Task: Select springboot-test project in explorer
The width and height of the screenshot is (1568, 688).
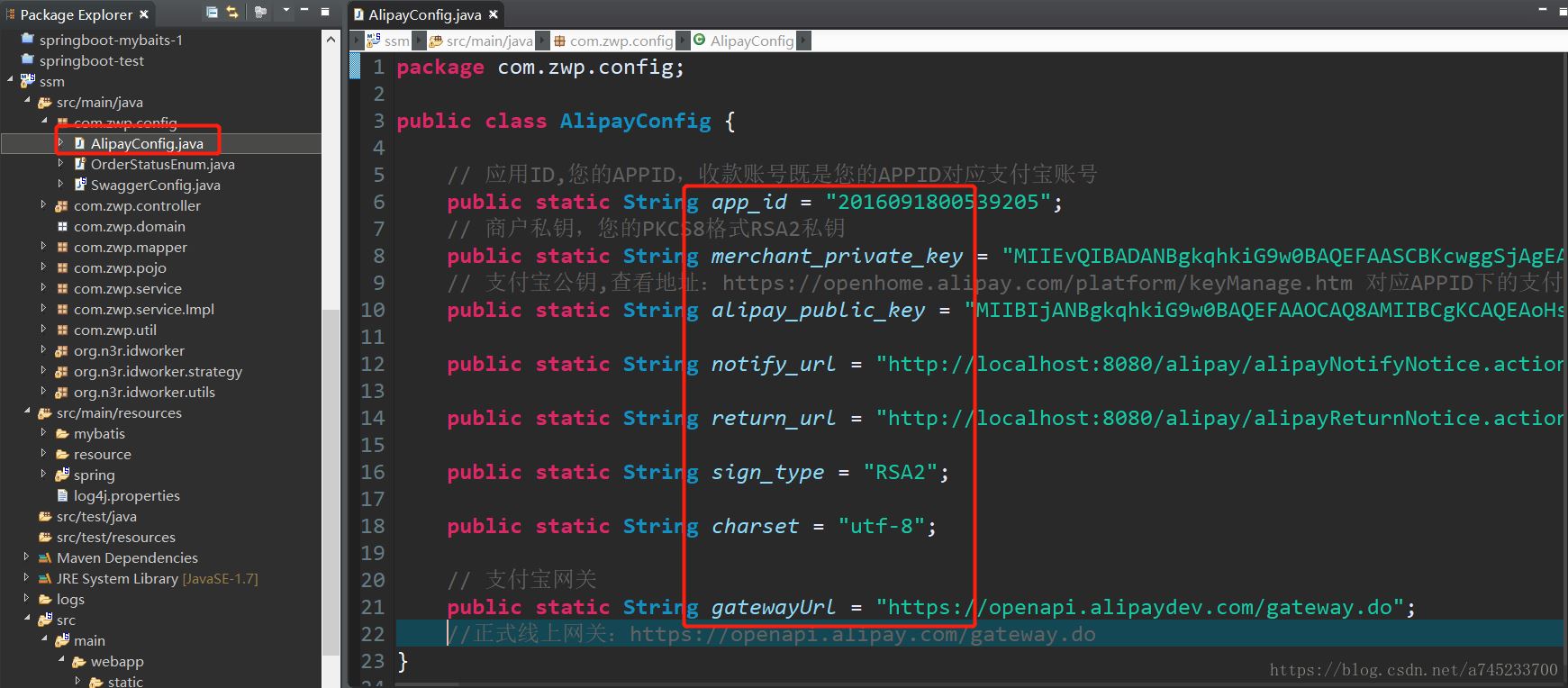Action: pos(91,60)
